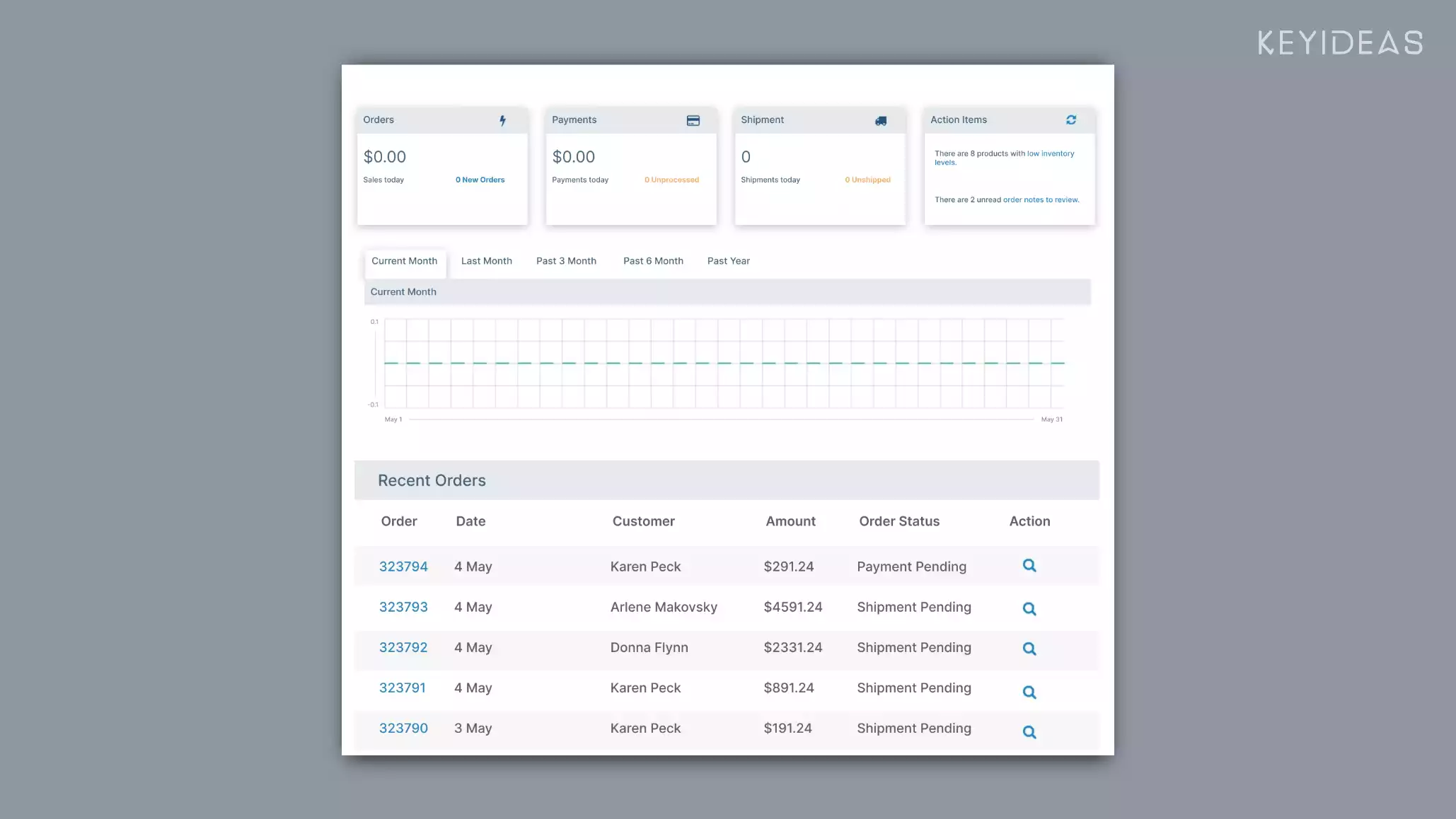View order 323792 using its magnifier icon
Viewport: 1456px width, 819px height.
1029,649
